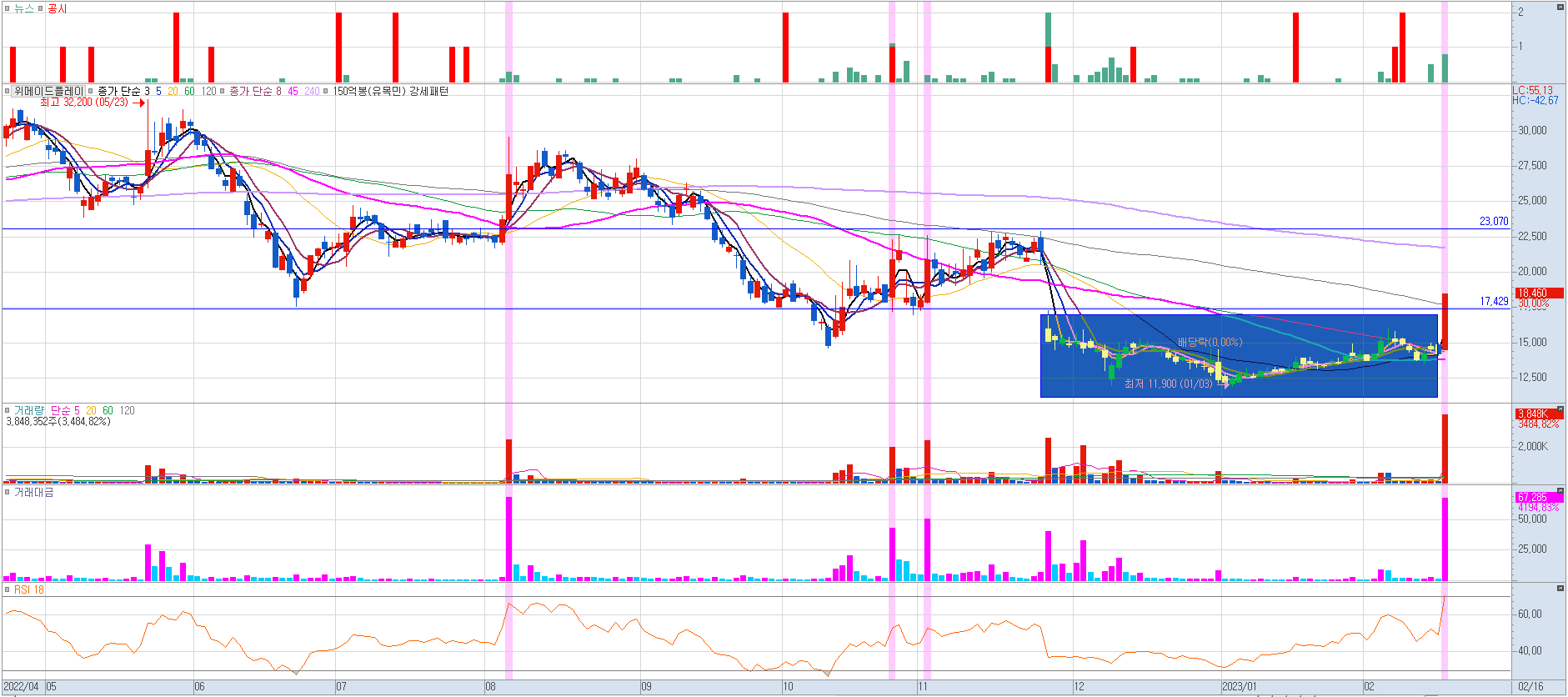This screenshot has width=1568, height=697.
Task: Click the square marker before 150억봉(유목민) 강세패턴
Action: coord(327,91)
